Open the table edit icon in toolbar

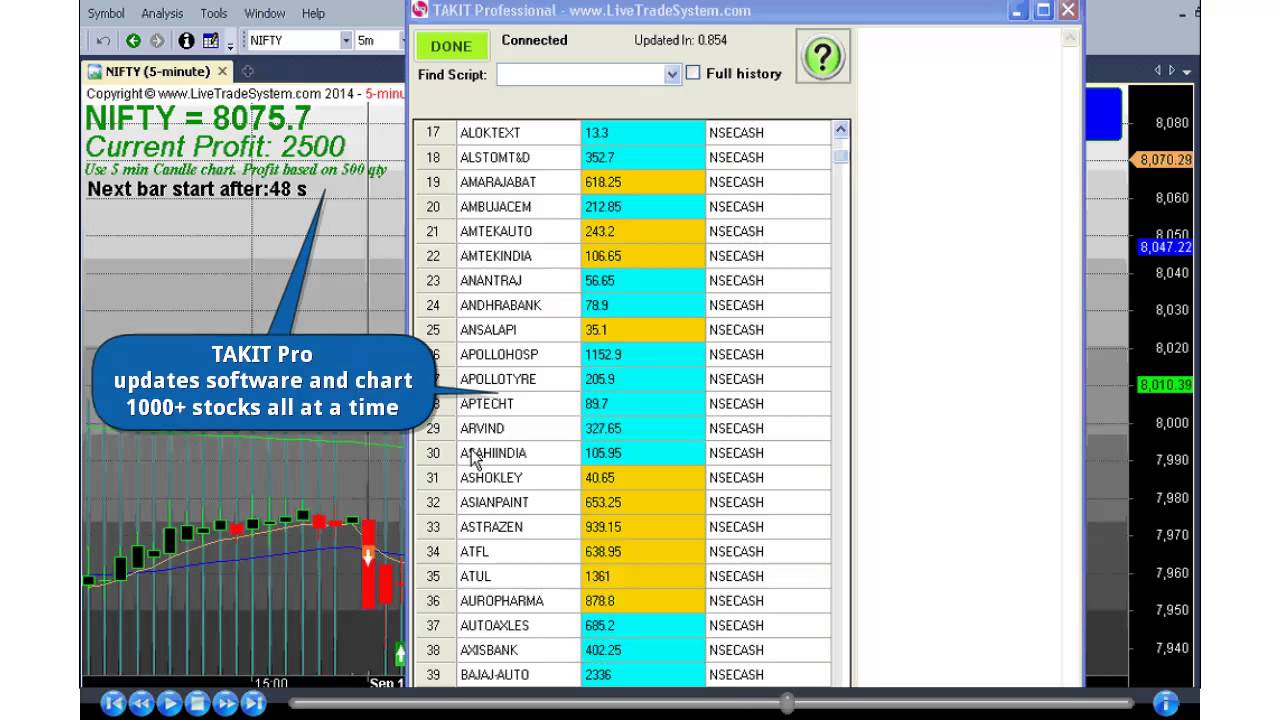click(x=210, y=41)
